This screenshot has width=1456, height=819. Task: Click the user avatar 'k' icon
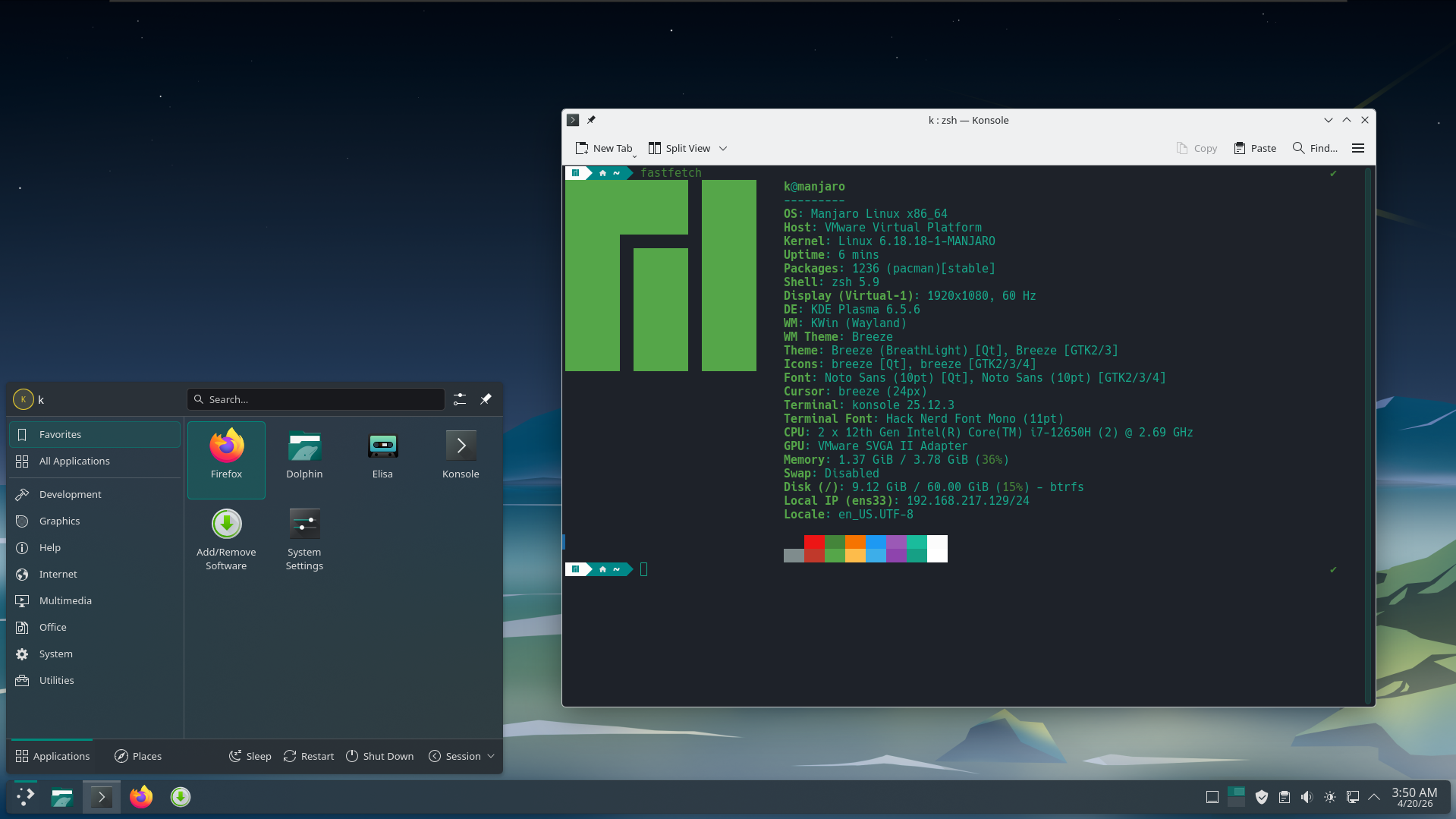point(24,399)
